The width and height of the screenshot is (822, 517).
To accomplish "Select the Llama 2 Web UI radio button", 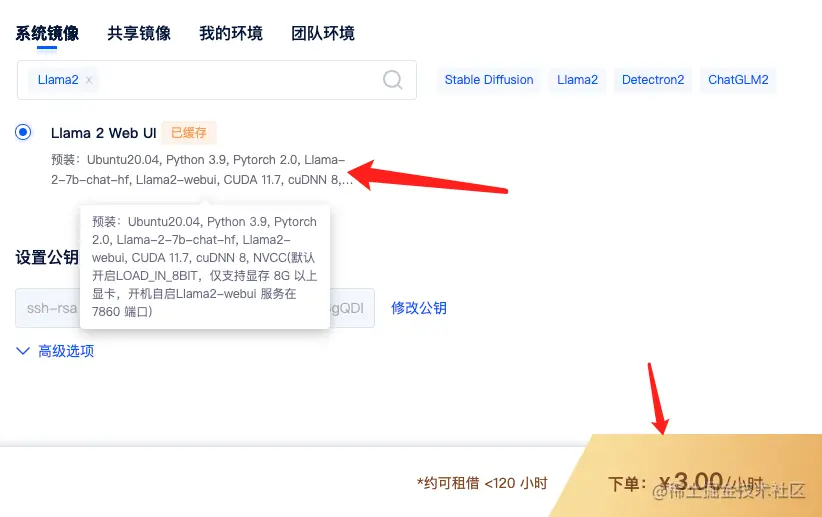I will point(23,132).
